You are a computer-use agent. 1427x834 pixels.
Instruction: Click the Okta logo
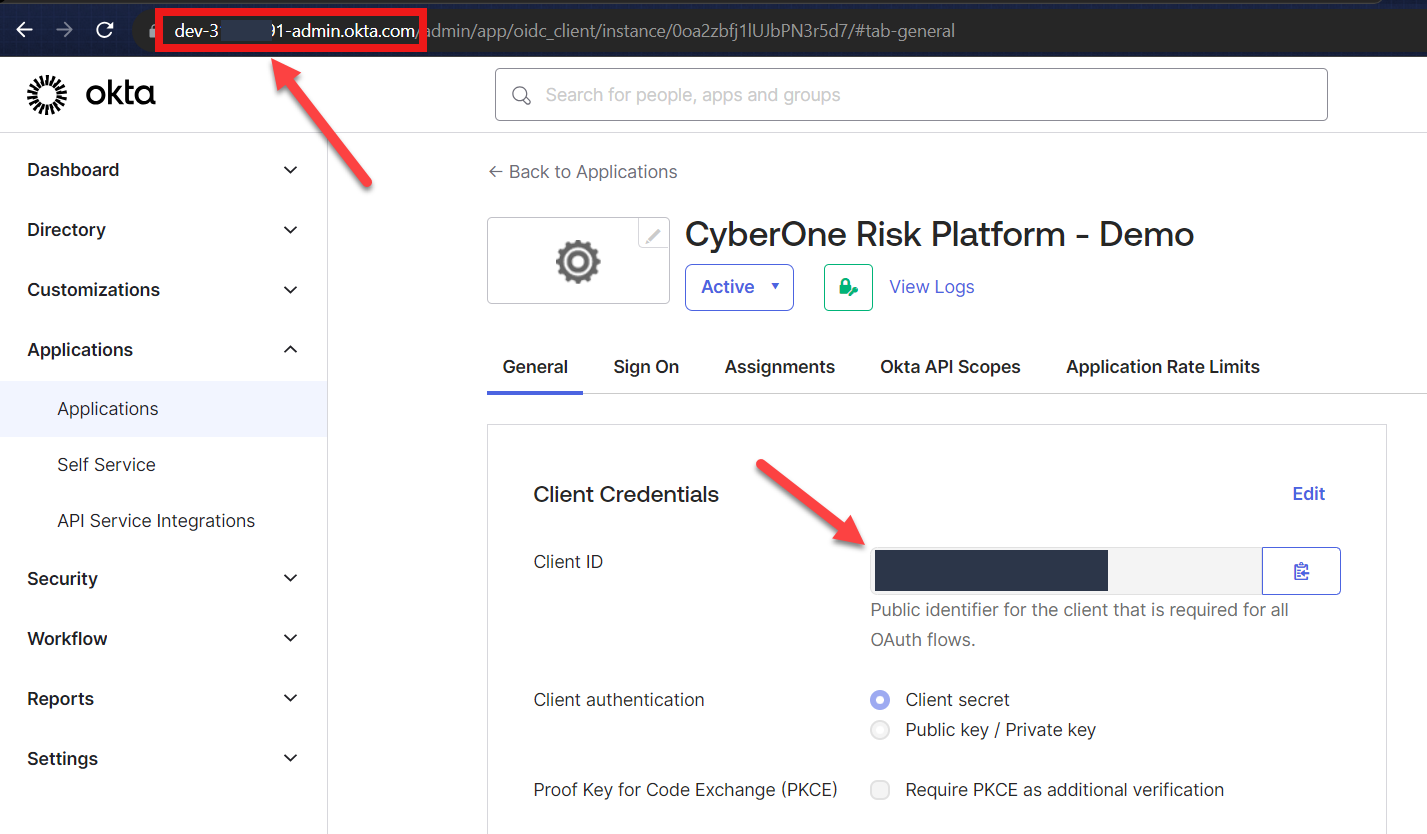tap(91, 95)
